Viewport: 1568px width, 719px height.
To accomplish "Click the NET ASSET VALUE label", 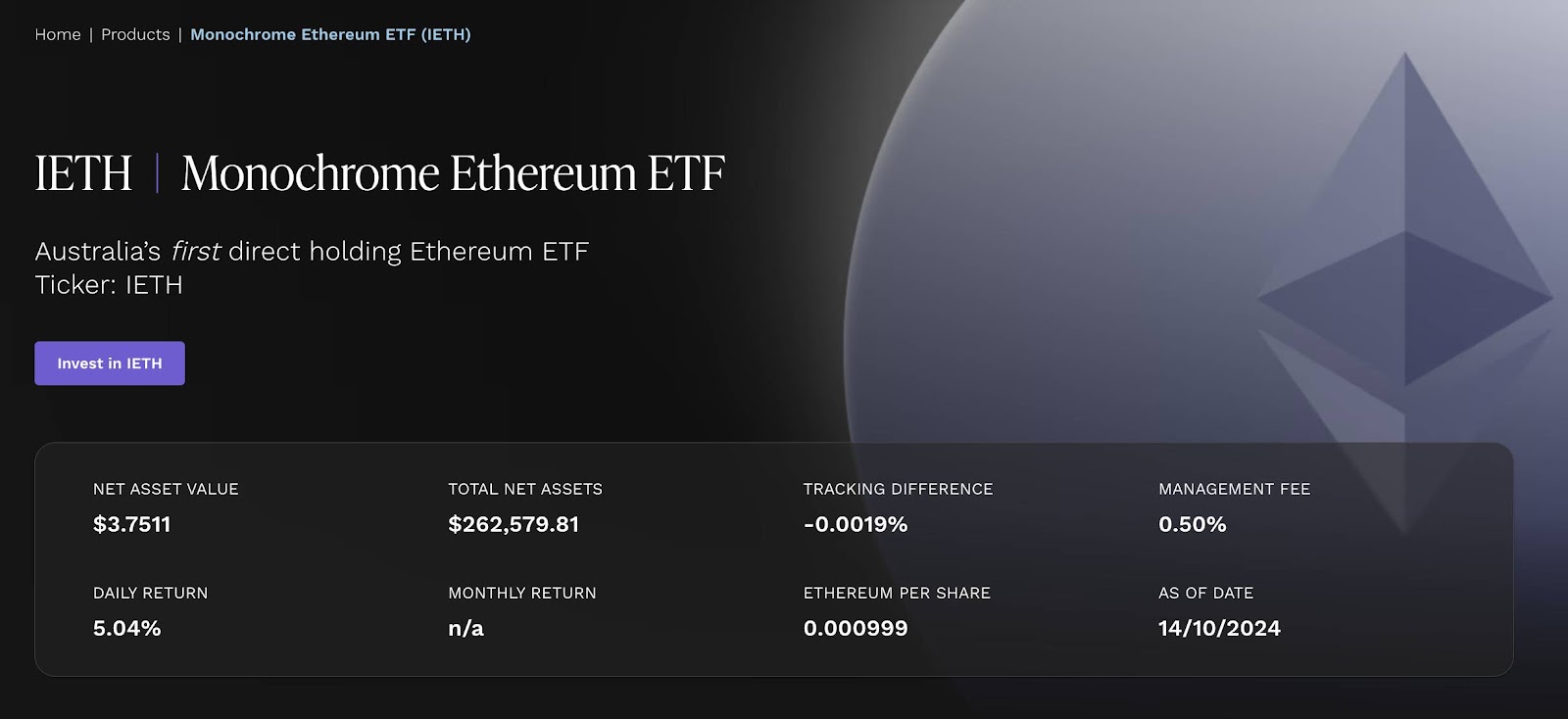I will (x=166, y=489).
